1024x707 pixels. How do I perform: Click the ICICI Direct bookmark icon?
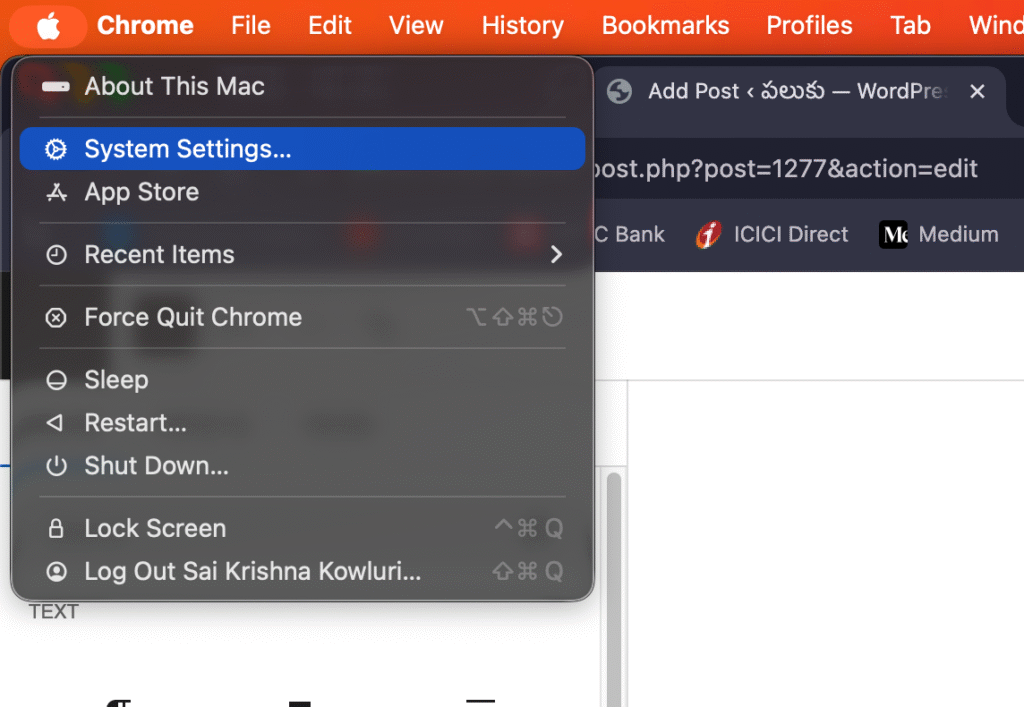pyautogui.click(x=709, y=234)
